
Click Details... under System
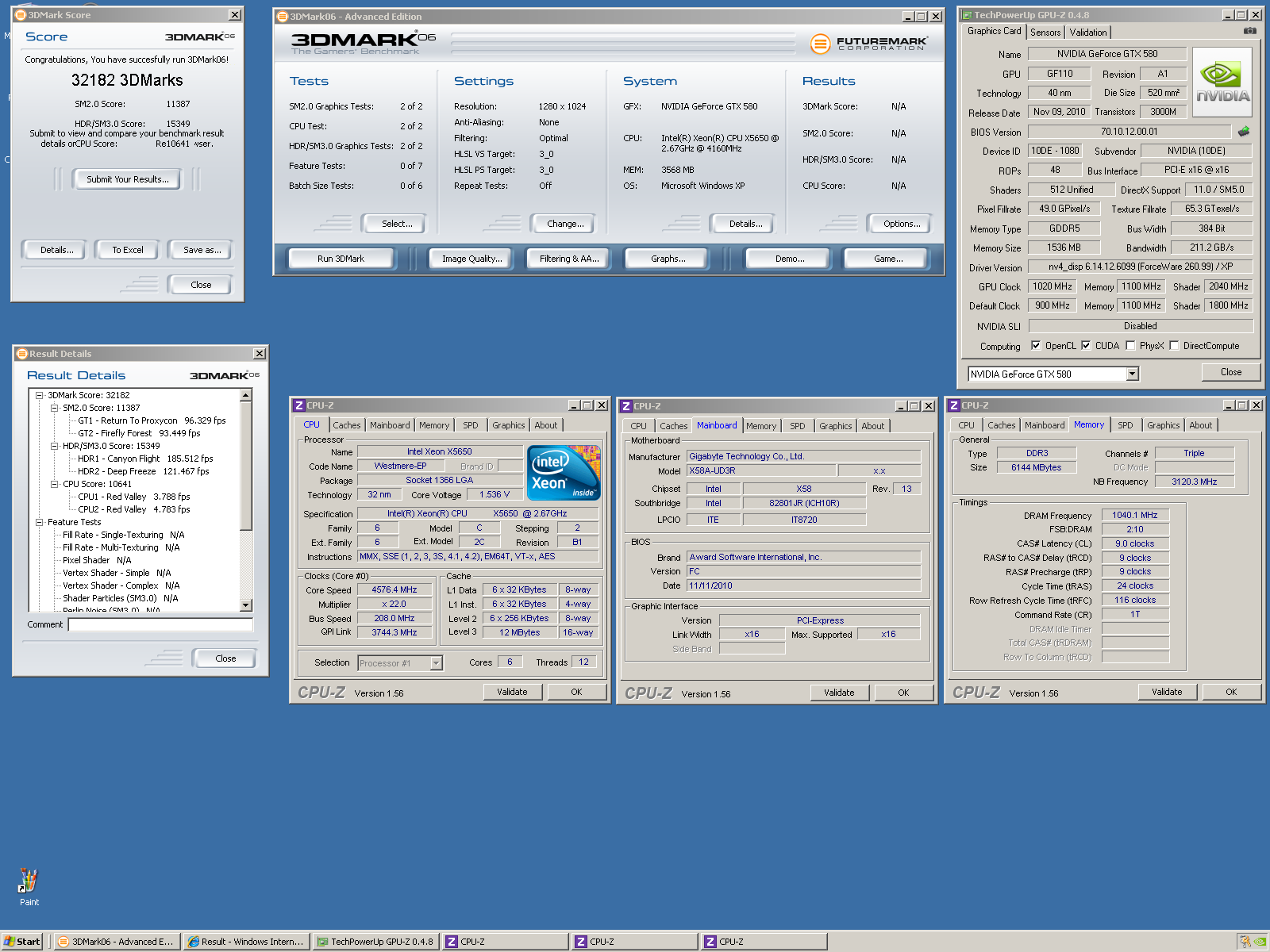[x=745, y=224]
